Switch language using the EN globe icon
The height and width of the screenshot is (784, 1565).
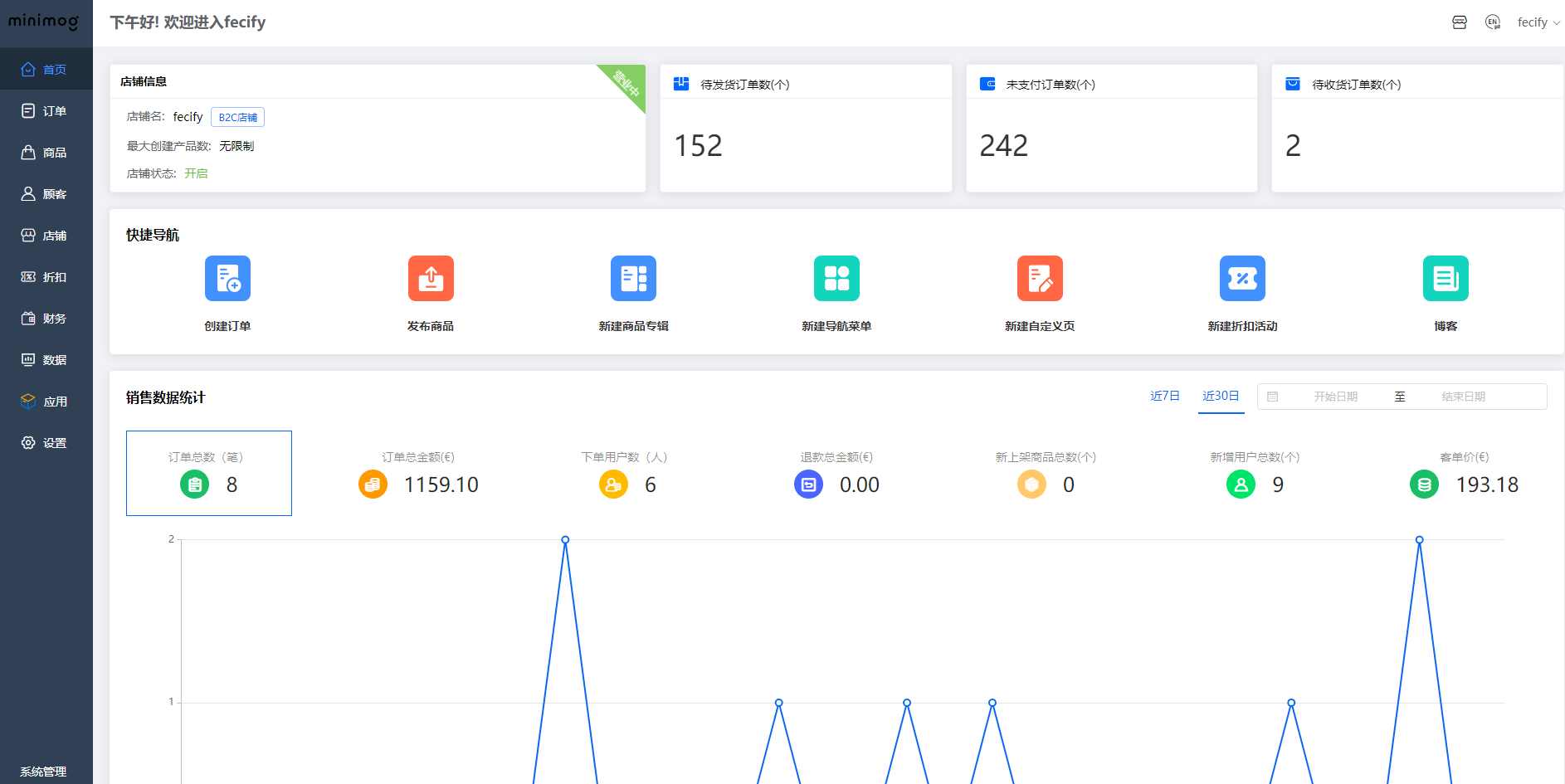point(1493,22)
